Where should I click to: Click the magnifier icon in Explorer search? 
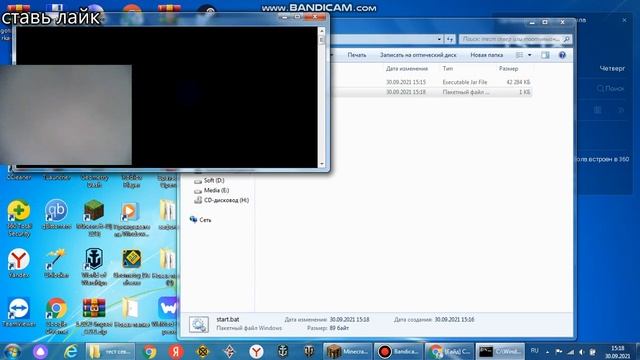pos(567,39)
